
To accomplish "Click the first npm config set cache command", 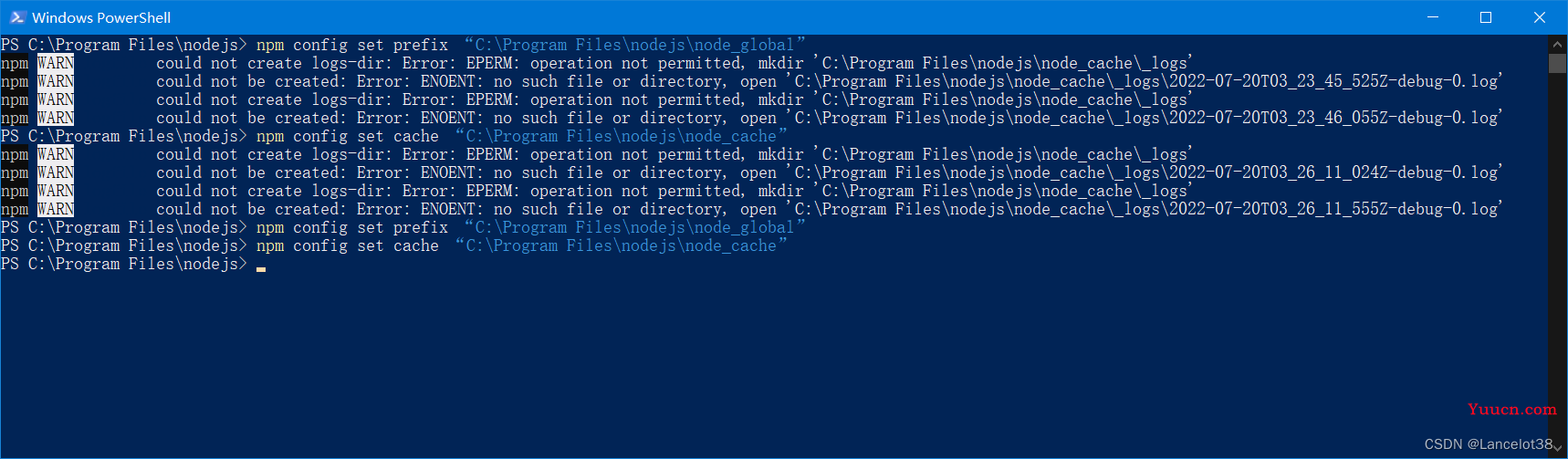I will (x=348, y=136).
